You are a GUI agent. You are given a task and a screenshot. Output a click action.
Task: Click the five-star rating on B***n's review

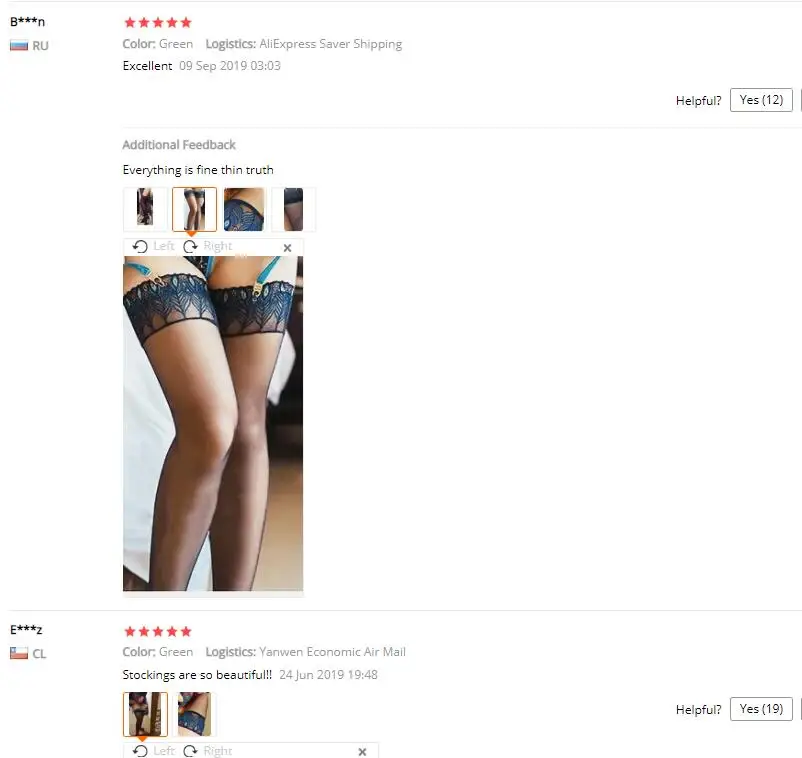click(158, 22)
